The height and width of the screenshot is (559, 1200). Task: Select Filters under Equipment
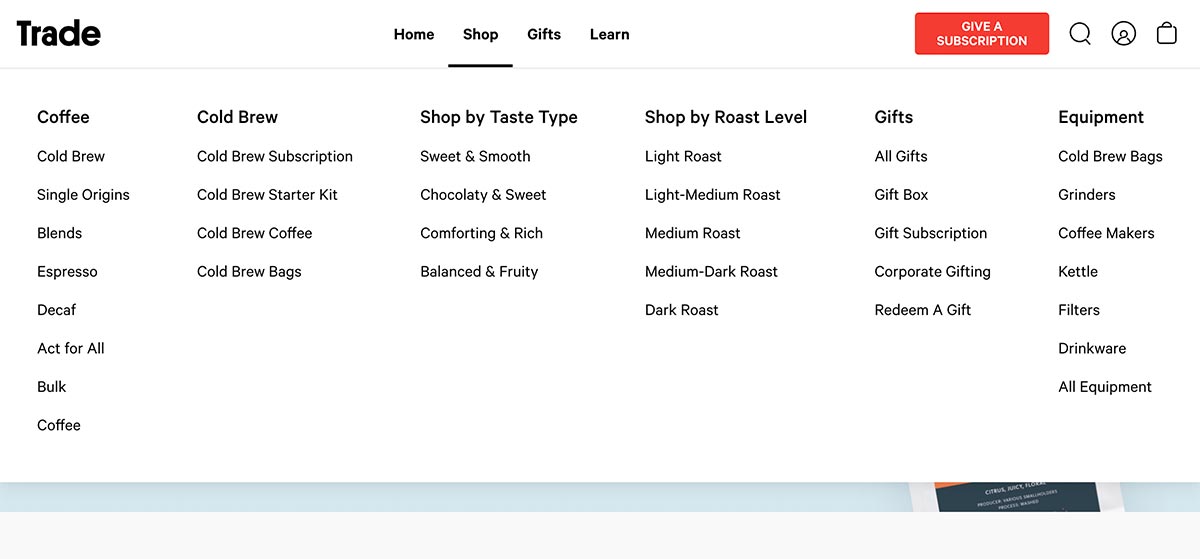point(1079,310)
